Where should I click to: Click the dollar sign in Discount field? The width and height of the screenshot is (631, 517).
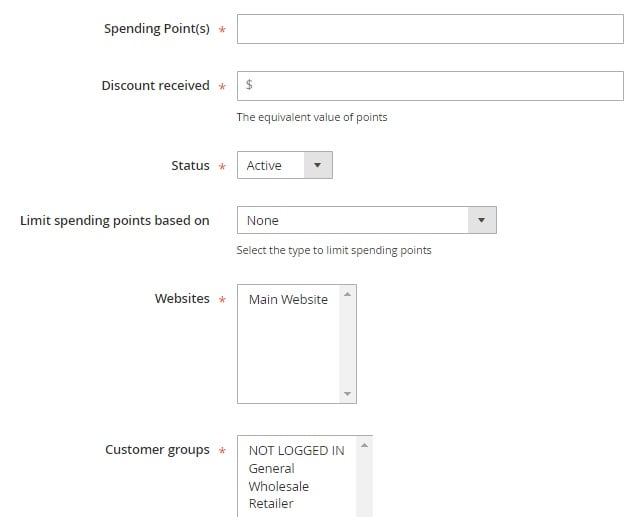tap(249, 86)
